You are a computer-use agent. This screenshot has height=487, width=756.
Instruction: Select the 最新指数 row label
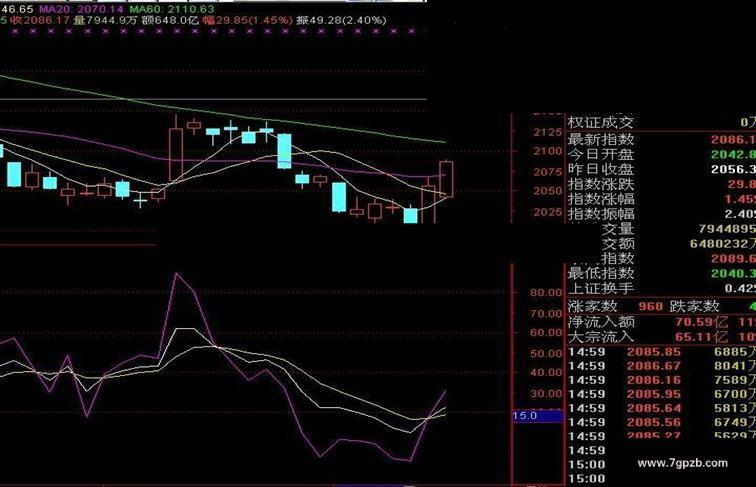coord(600,139)
